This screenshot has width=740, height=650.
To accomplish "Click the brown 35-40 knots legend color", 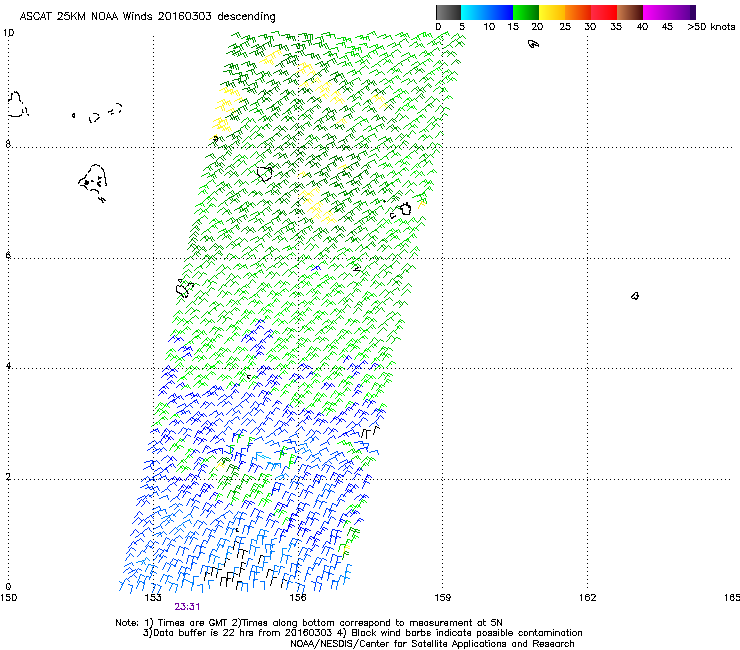I will 630,12.
